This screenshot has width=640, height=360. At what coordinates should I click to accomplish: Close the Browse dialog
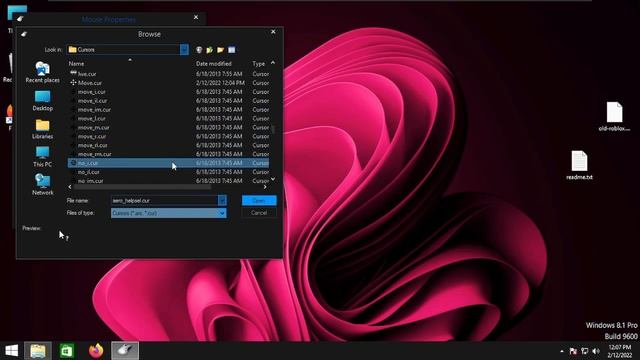(x=273, y=32)
